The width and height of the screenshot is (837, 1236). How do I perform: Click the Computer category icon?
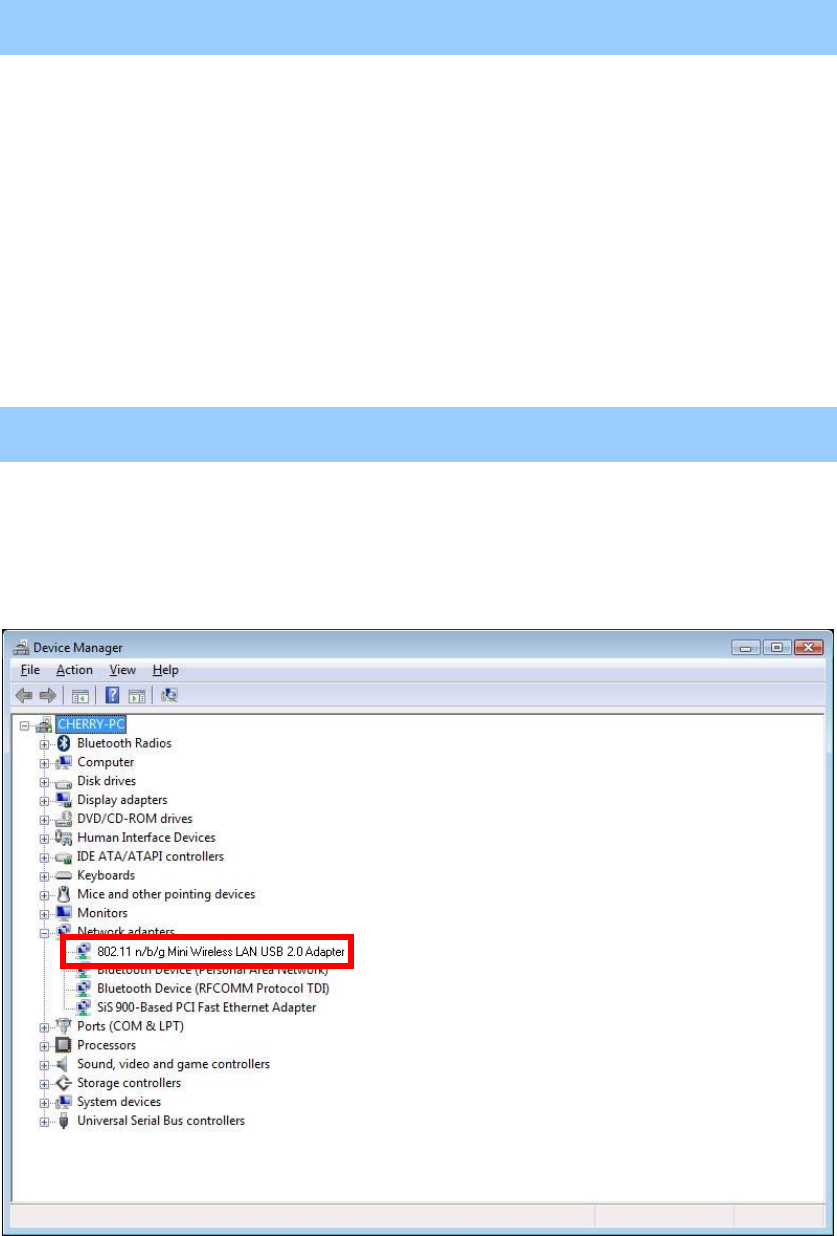(64, 762)
